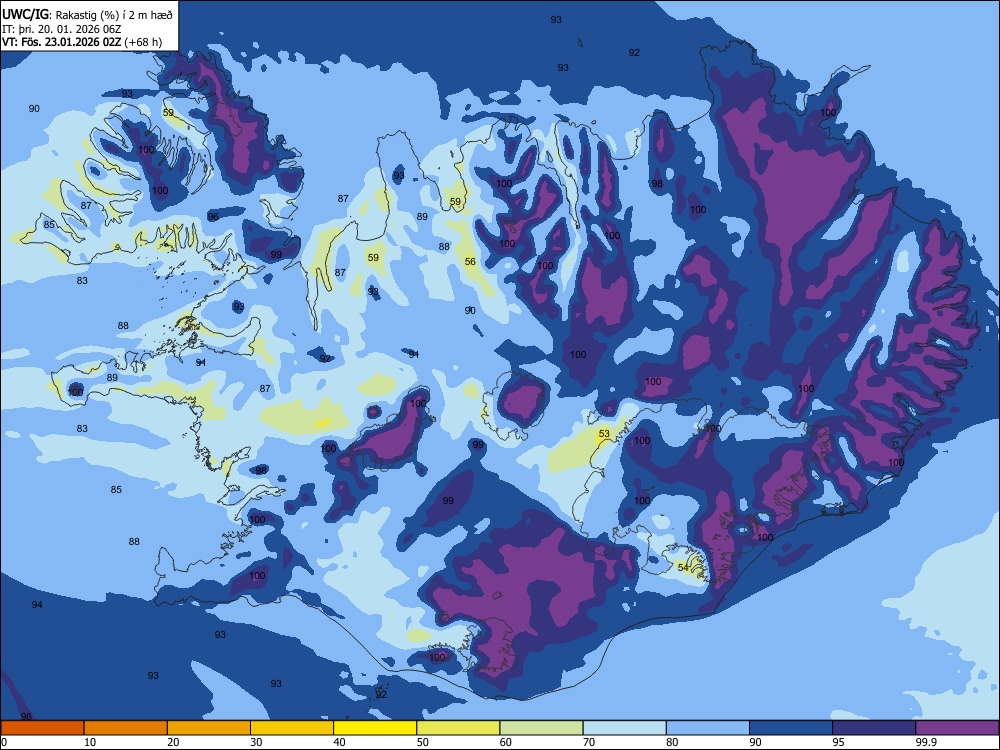Click the legend tick label '30'

(256, 742)
